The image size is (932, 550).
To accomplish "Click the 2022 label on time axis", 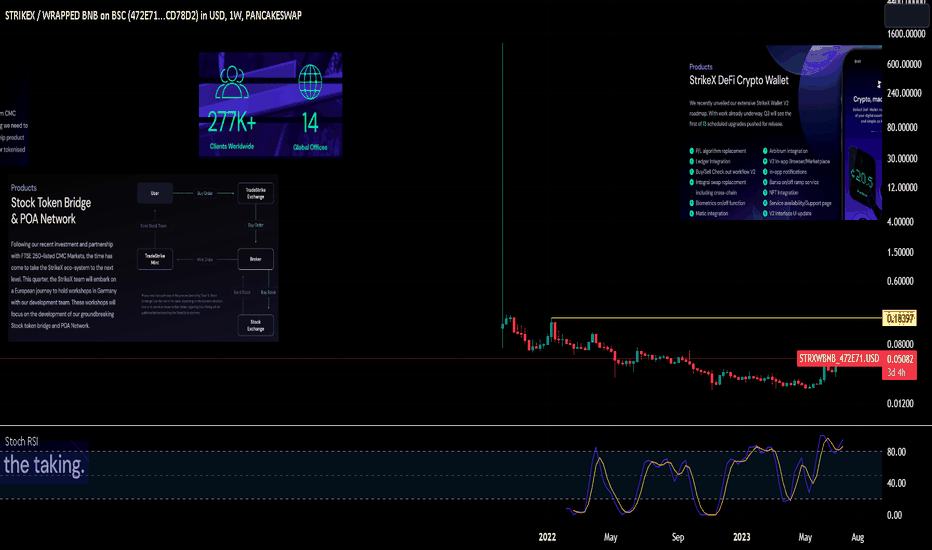I will coord(547,537).
